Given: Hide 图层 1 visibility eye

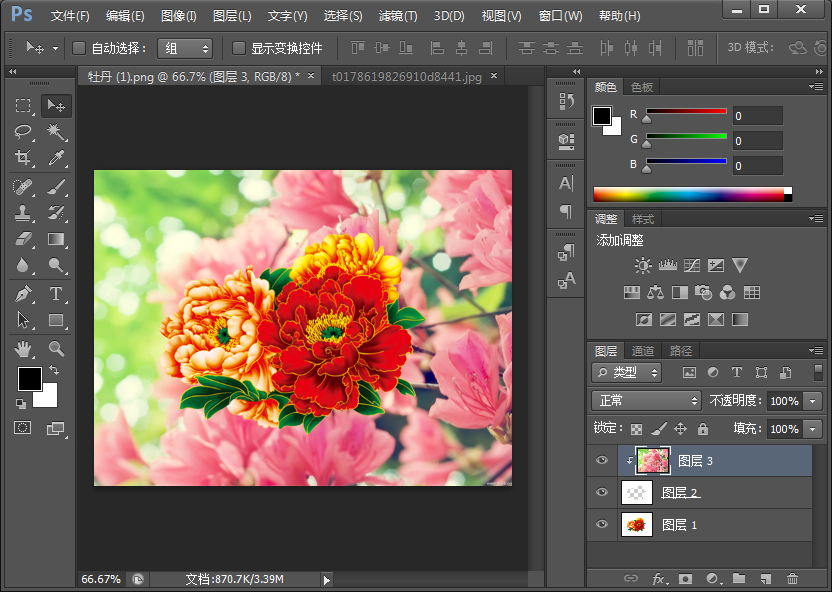Looking at the screenshot, I should pyautogui.click(x=602, y=524).
